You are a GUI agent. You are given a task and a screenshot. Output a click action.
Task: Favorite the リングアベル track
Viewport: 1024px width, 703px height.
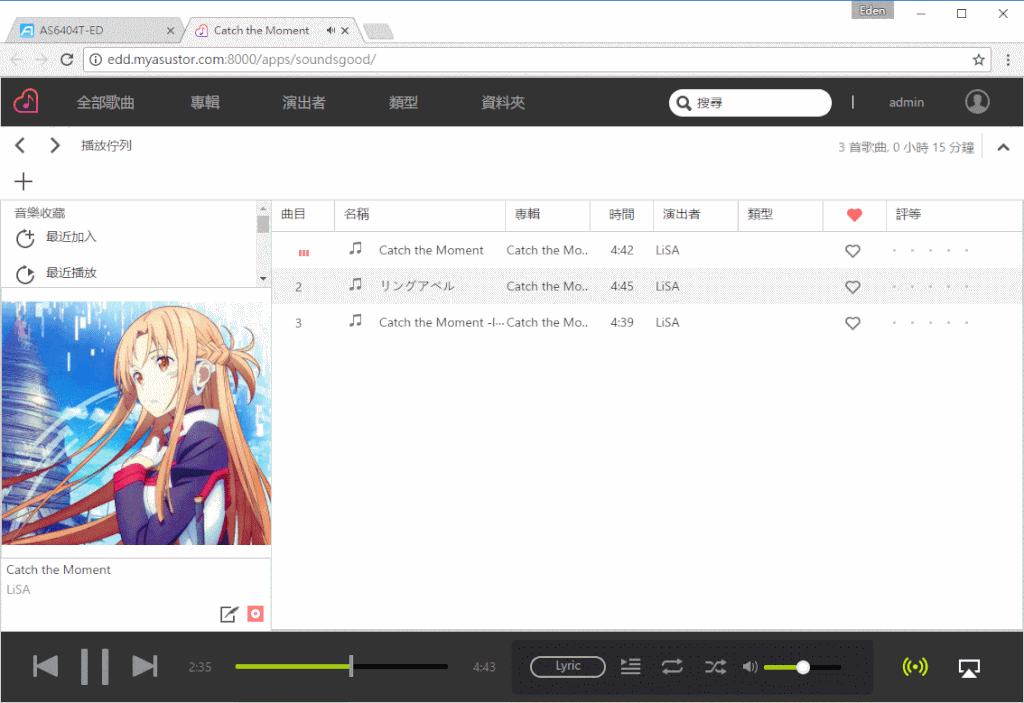pyautogui.click(x=852, y=287)
